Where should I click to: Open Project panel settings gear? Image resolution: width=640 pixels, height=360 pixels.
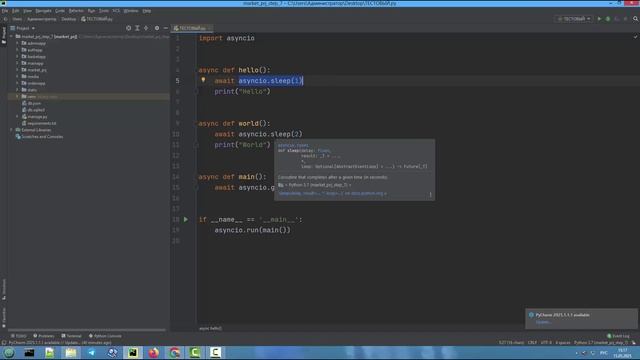click(x=157, y=28)
